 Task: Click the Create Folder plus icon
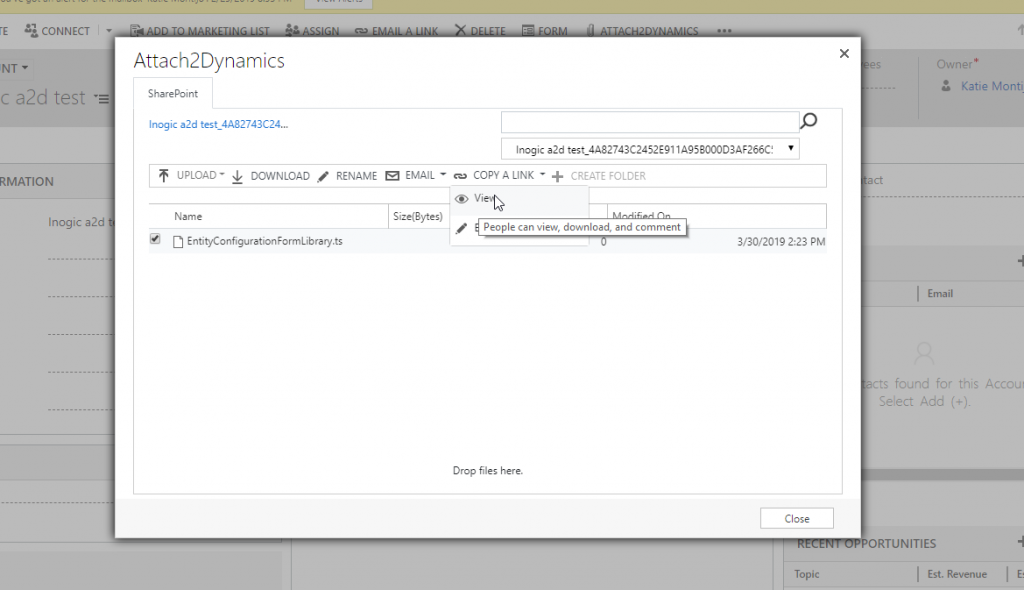556,175
